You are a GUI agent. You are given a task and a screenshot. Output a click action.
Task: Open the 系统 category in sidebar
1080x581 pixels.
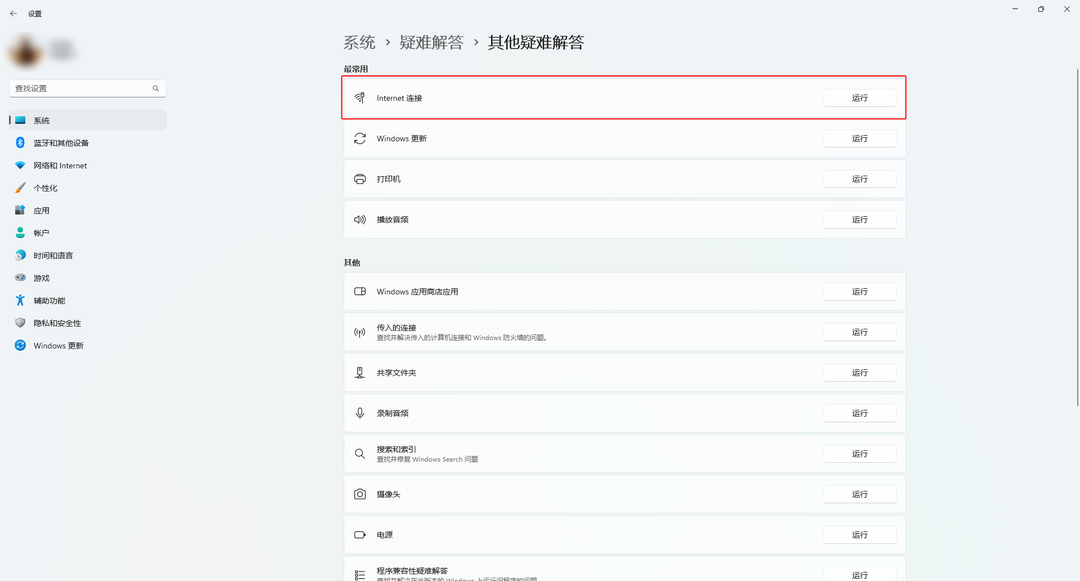(87, 120)
